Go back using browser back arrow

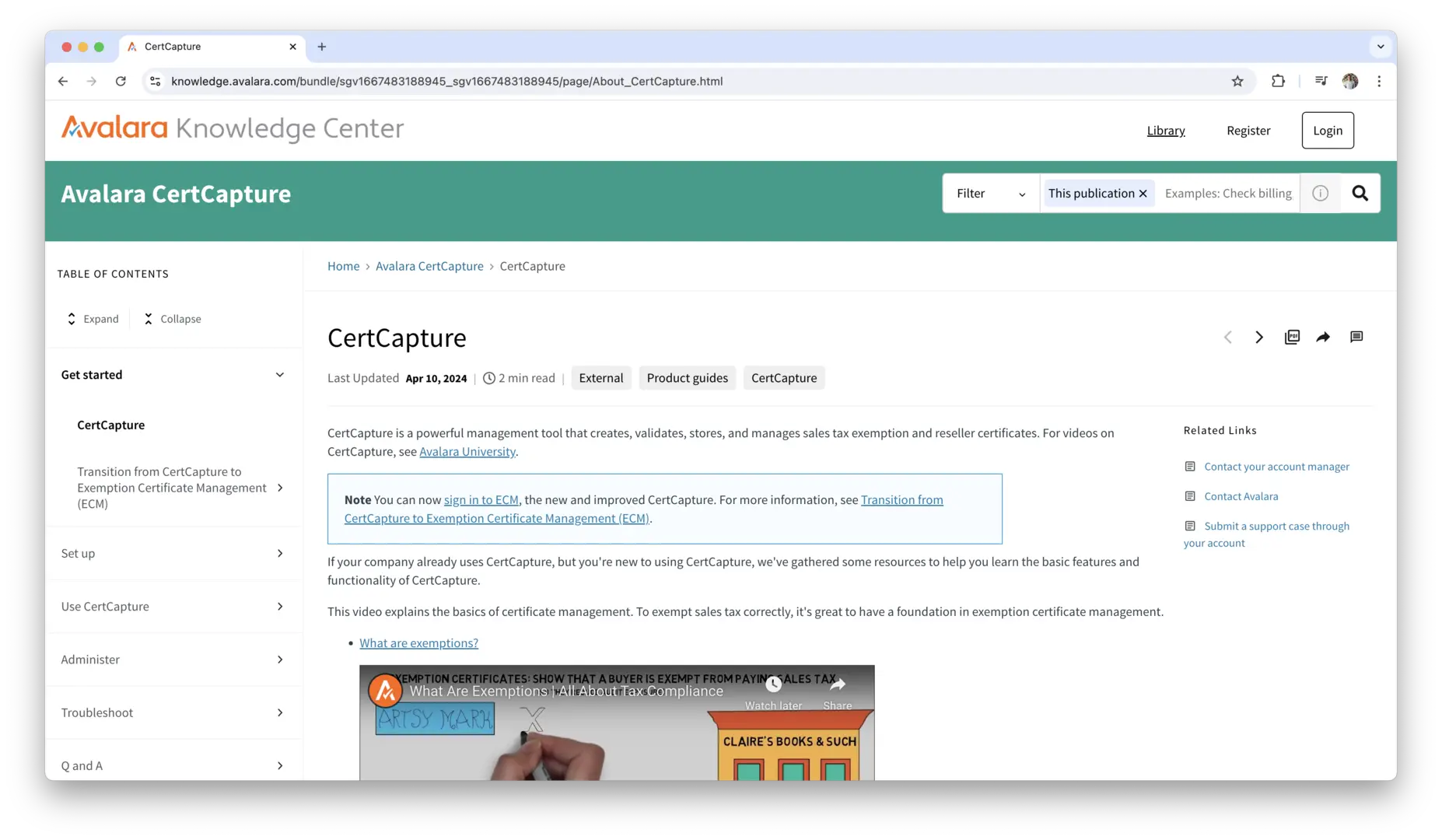[63, 81]
